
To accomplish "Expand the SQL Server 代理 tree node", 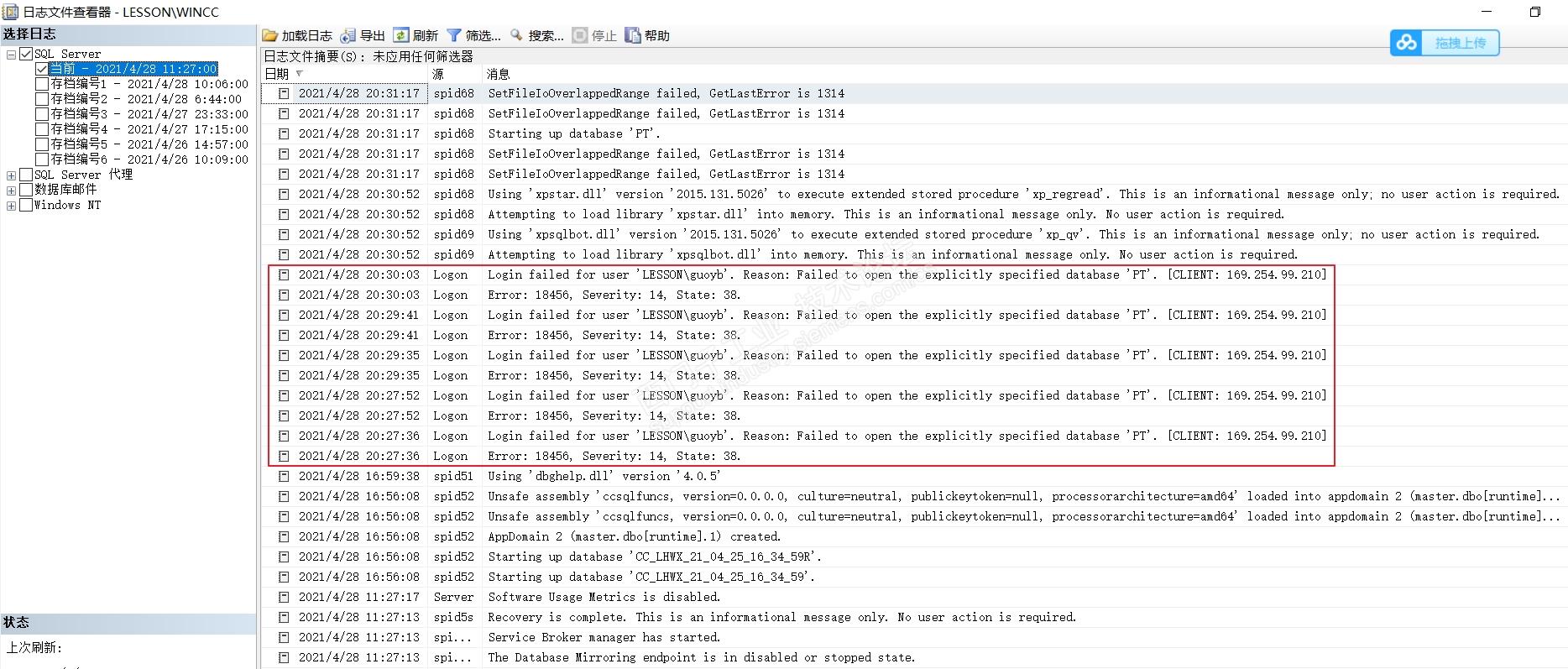I will coord(11,175).
